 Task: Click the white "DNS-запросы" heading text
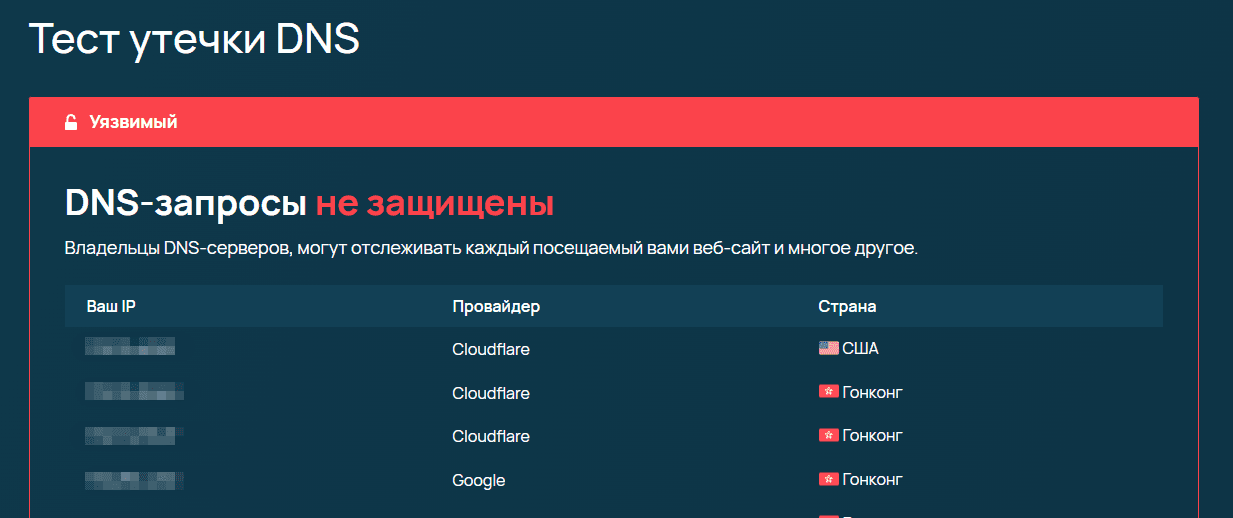185,204
